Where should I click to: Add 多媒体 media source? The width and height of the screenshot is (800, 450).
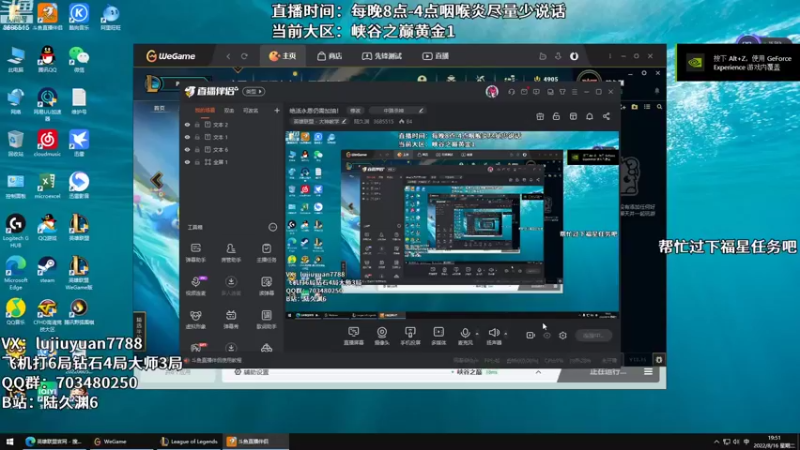pyautogui.click(x=438, y=336)
